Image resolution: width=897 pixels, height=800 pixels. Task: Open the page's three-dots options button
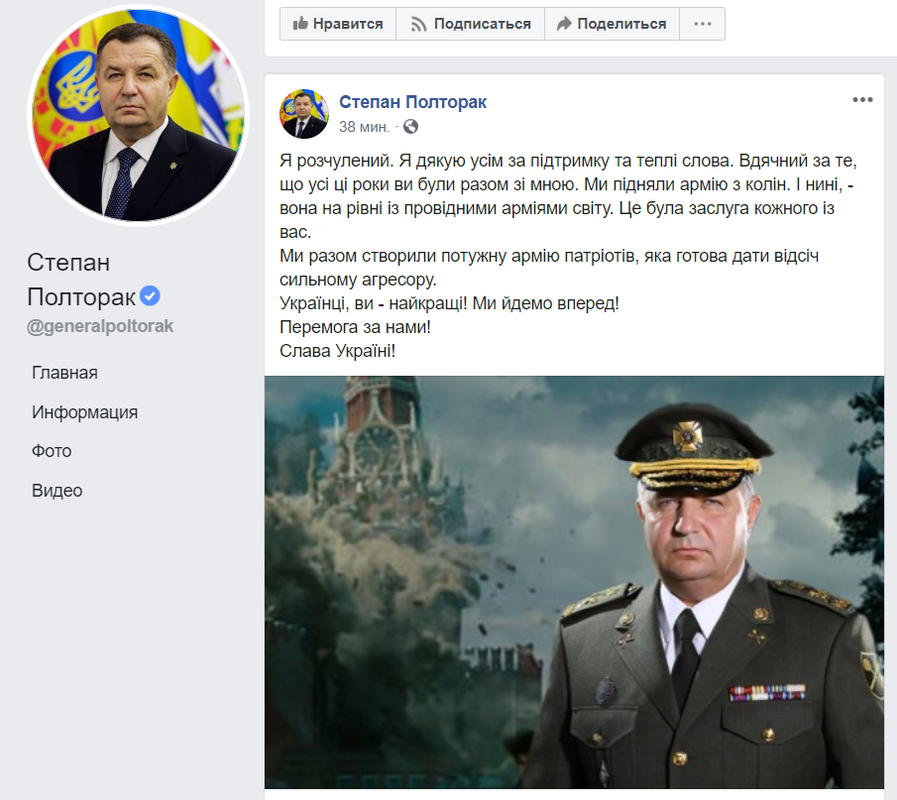pos(702,24)
